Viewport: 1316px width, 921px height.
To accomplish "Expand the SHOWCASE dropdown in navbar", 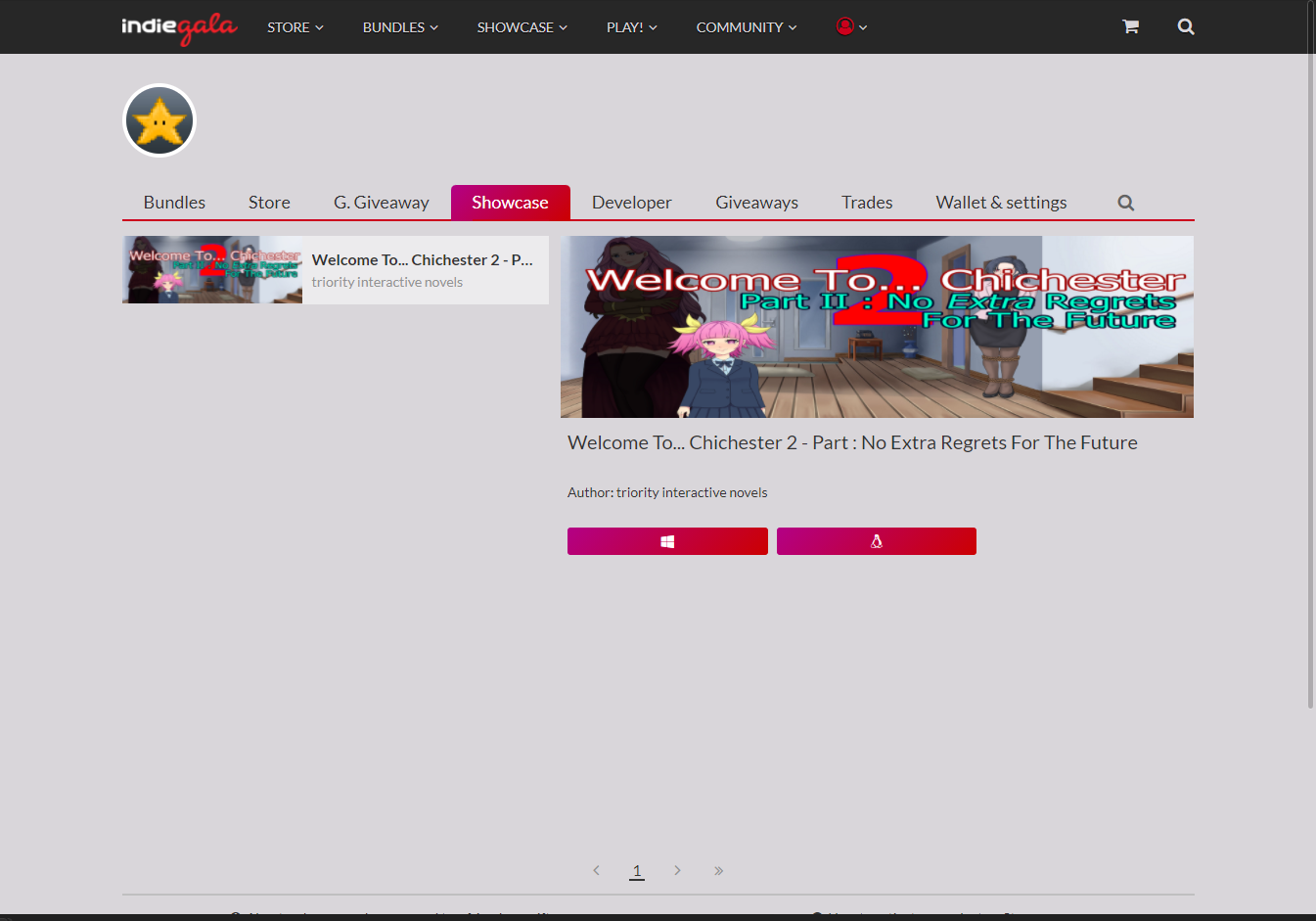I will click(x=522, y=27).
